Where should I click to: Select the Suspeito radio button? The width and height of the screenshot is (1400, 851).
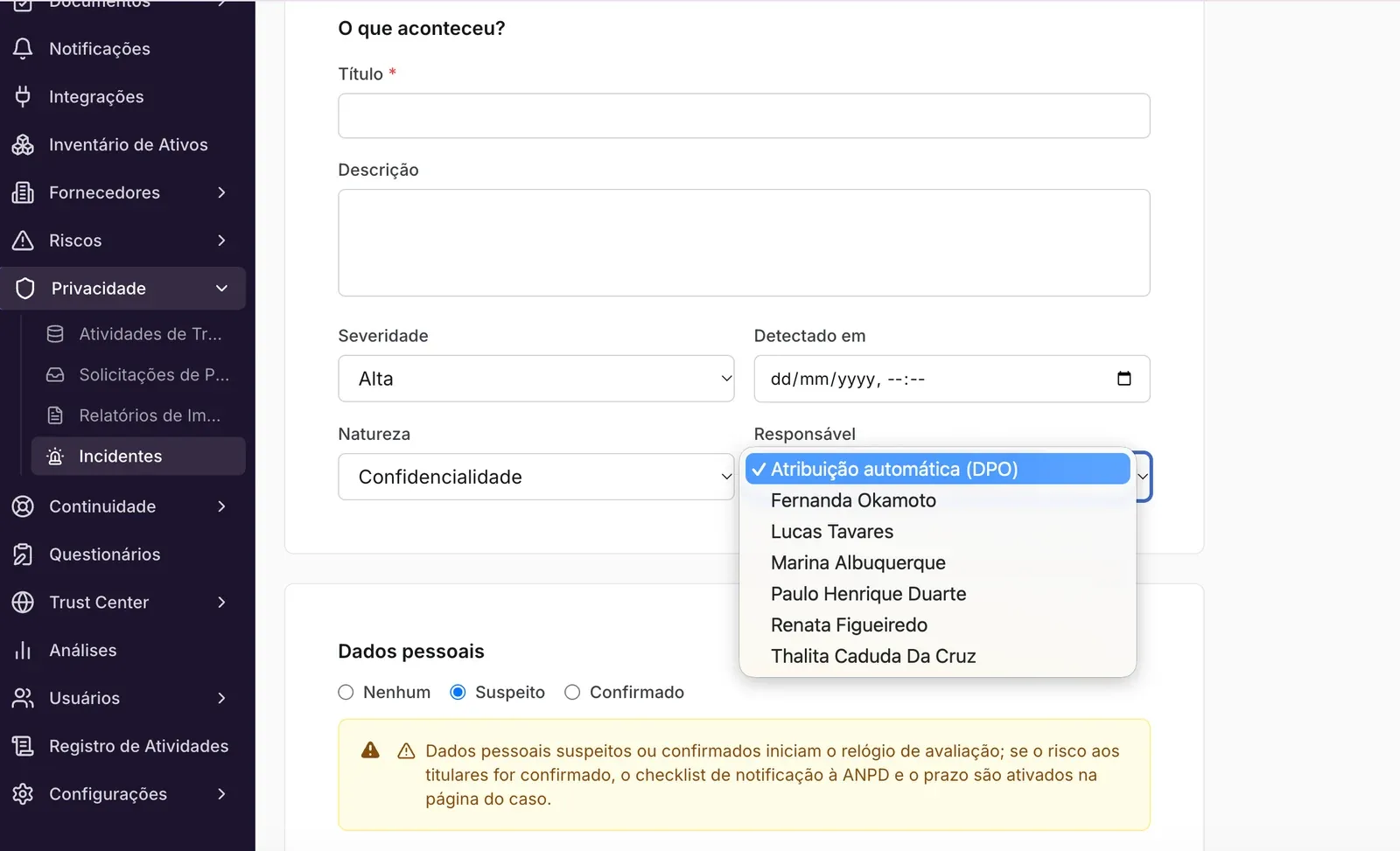(458, 693)
